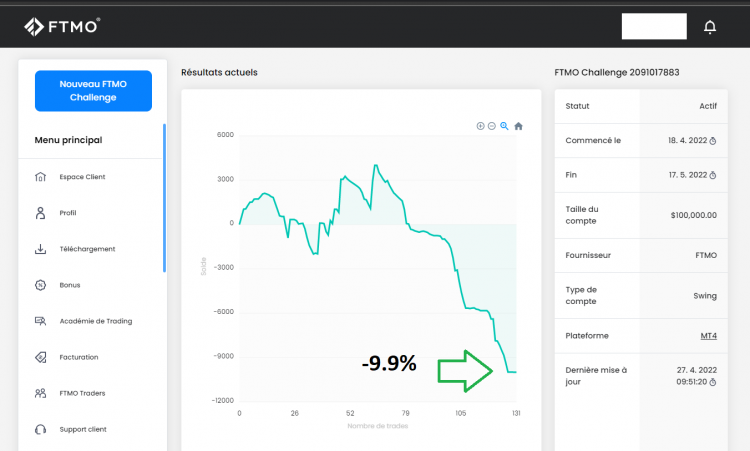
Task: Open the Académie de Trading menu item
Action: (x=96, y=321)
